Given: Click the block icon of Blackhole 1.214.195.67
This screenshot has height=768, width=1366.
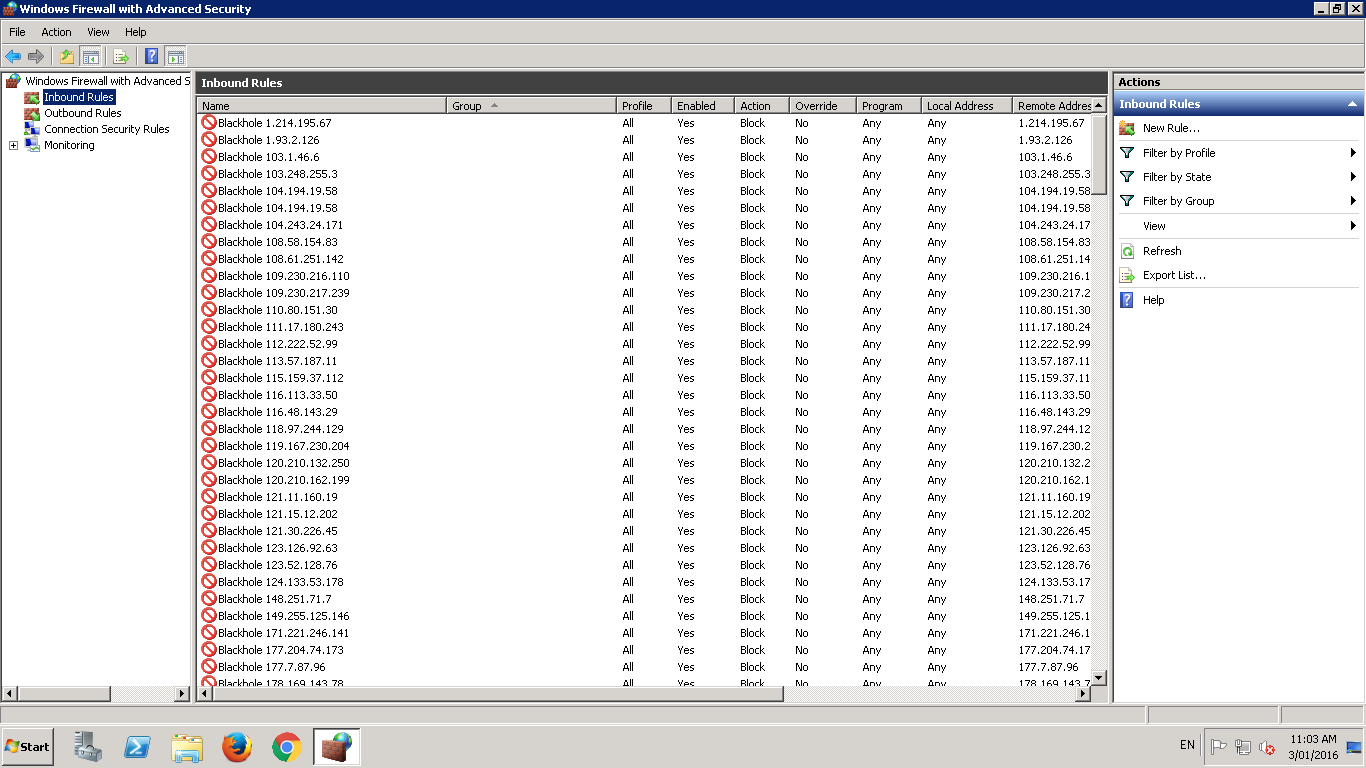Looking at the screenshot, I should (209, 122).
